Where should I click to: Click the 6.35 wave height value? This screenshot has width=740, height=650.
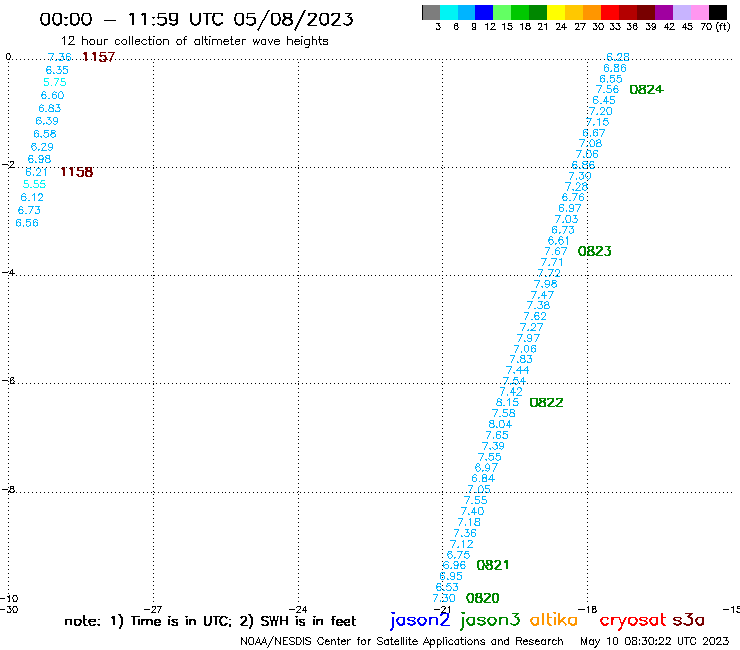(57, 70)
